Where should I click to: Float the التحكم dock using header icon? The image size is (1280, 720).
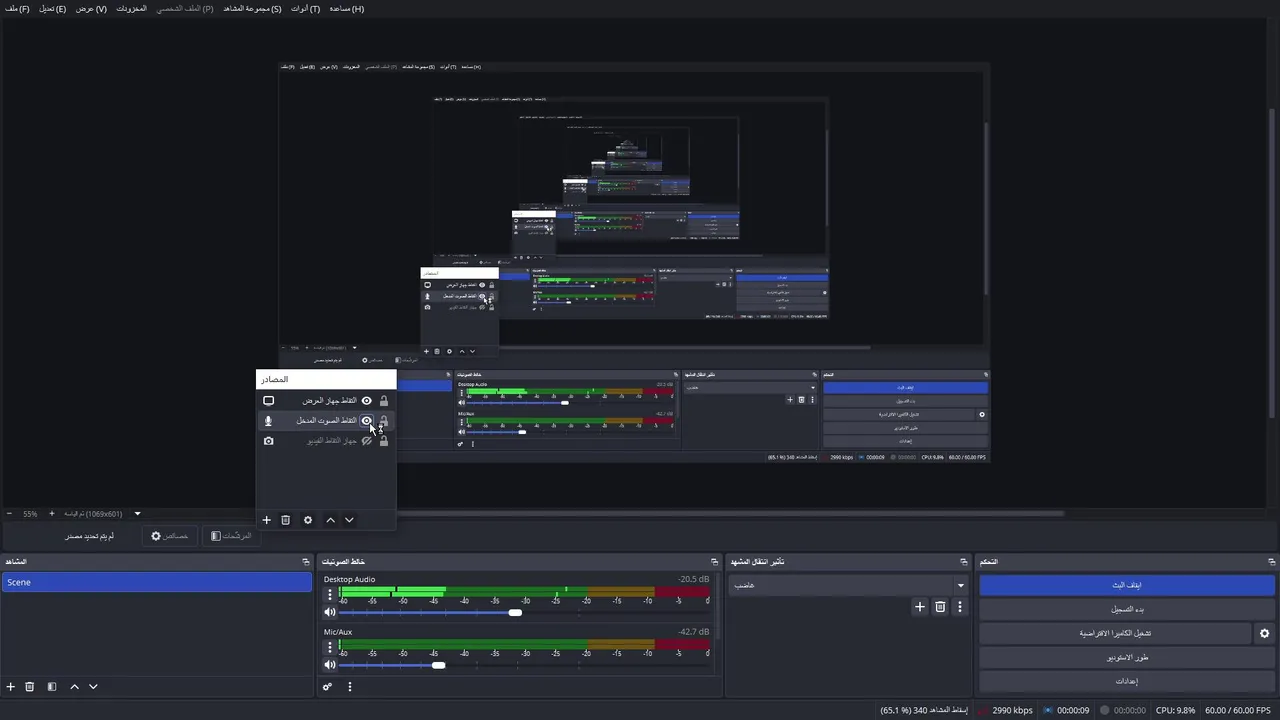point(1272,562)
